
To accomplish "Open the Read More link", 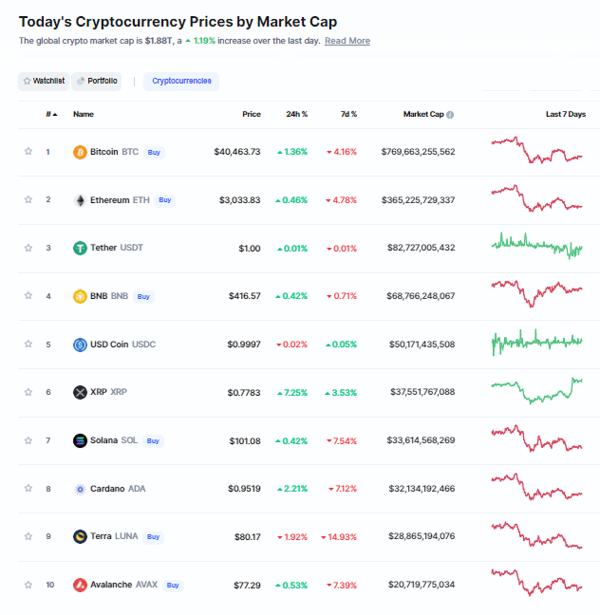I will point(347,41).
